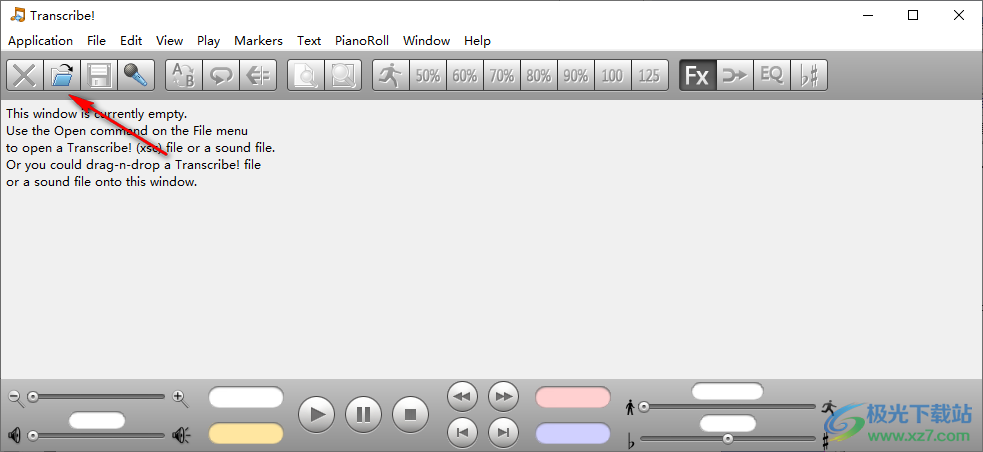Click the running man speed icon
983x452 pixels.
(391, 76)
